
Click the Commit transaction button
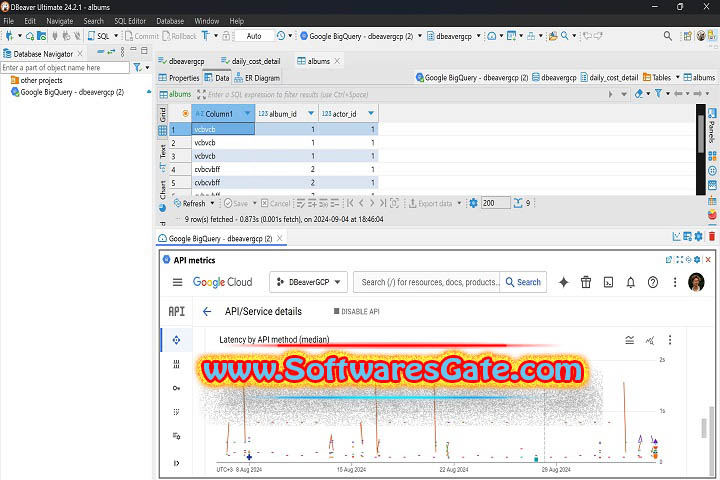pyautogui.click(x=142, y=36)
